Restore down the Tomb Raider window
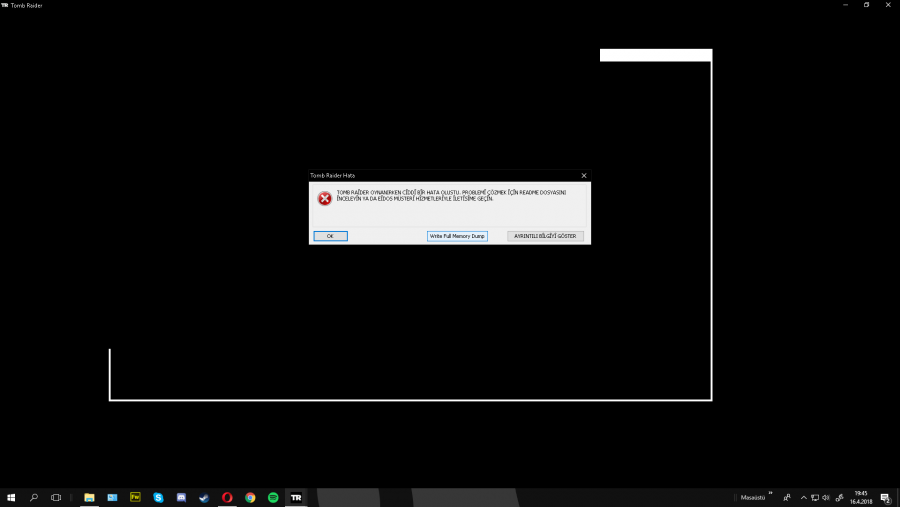Viewport: 900px width, 507px height. [x=867, y=5]
